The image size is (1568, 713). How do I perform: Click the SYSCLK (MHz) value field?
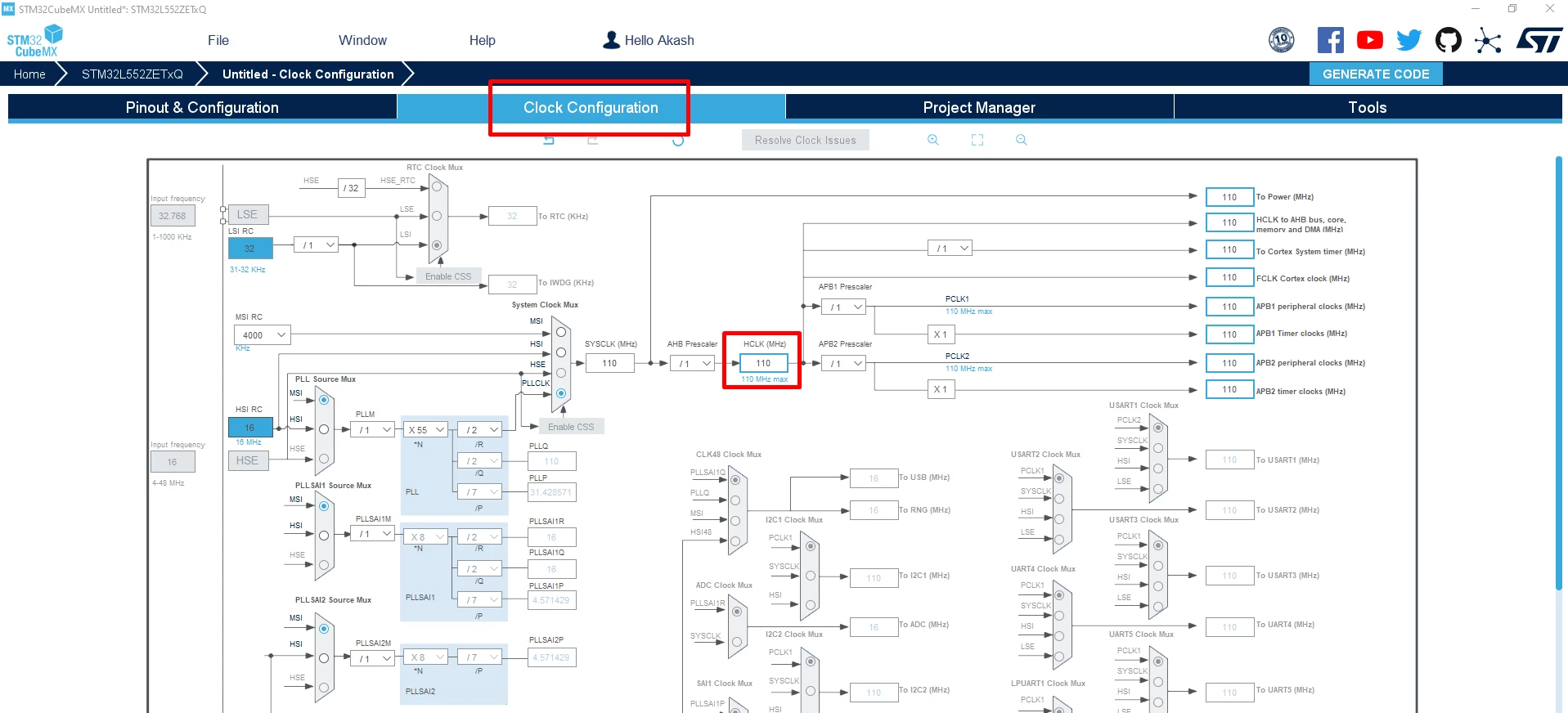609,363
